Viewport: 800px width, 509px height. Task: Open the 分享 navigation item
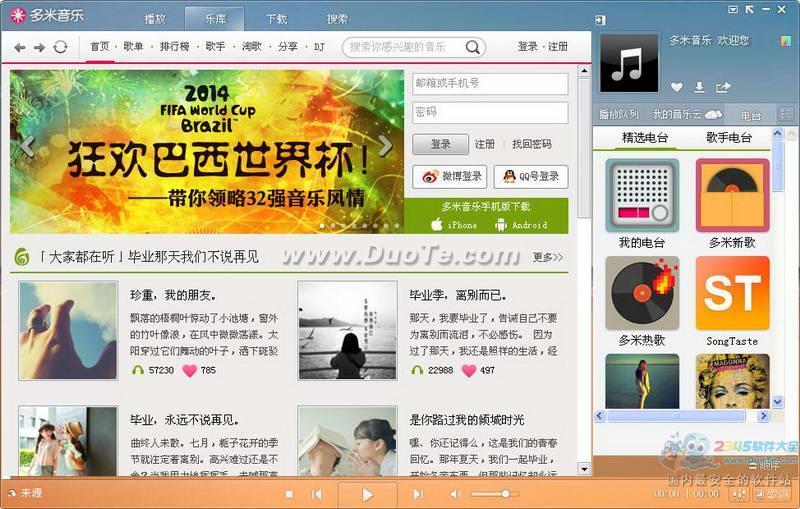[288, 47]
